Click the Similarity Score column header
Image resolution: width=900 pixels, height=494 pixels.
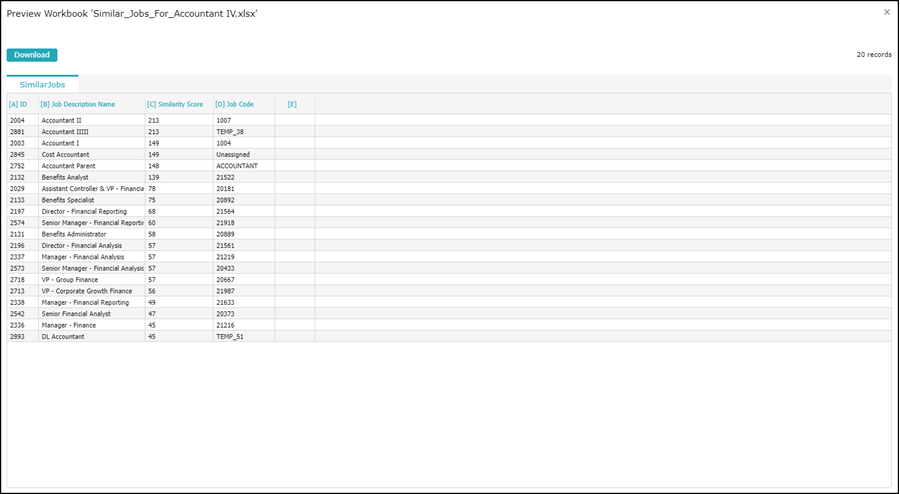coord(175,104)
